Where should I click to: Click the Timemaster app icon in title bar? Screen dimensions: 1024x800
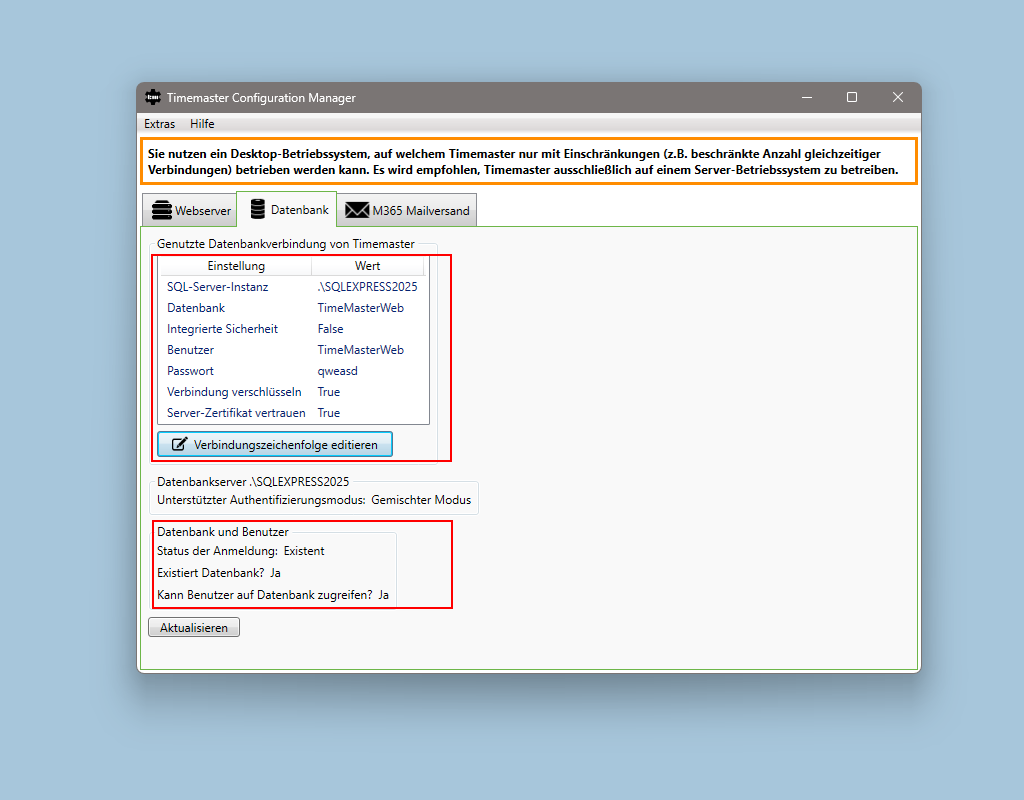153,97
